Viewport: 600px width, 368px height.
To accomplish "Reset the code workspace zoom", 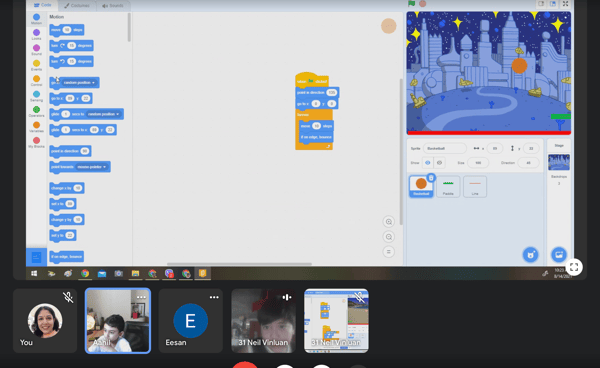I will click(389, 252).
